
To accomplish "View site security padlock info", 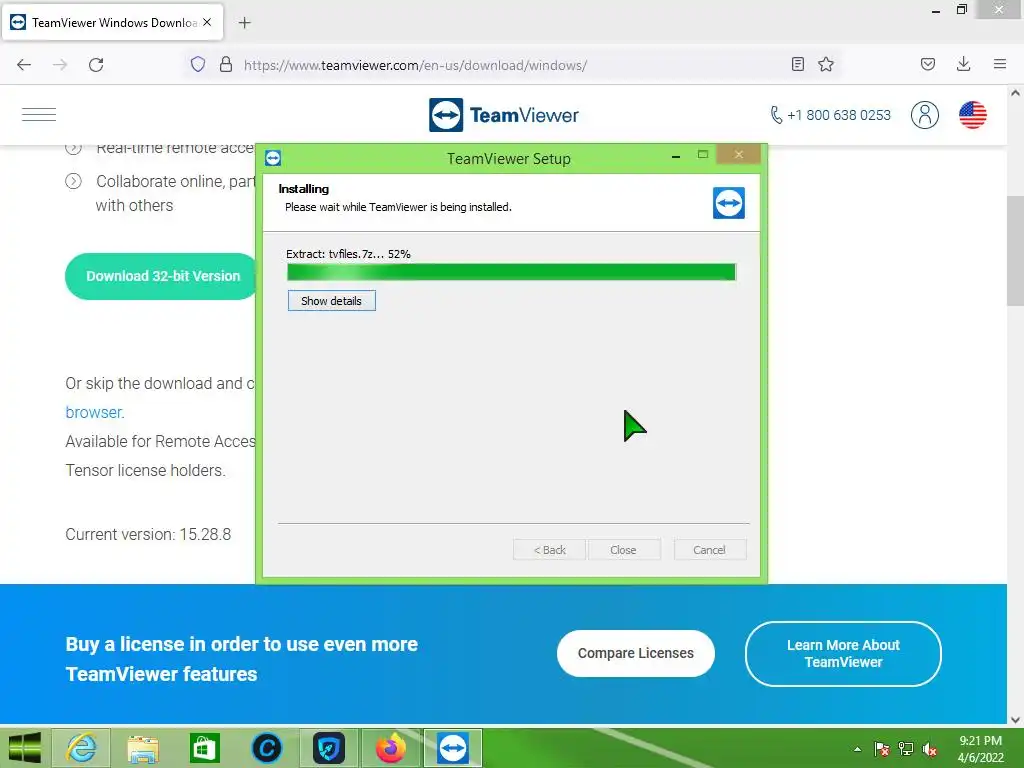I will 226,64.
